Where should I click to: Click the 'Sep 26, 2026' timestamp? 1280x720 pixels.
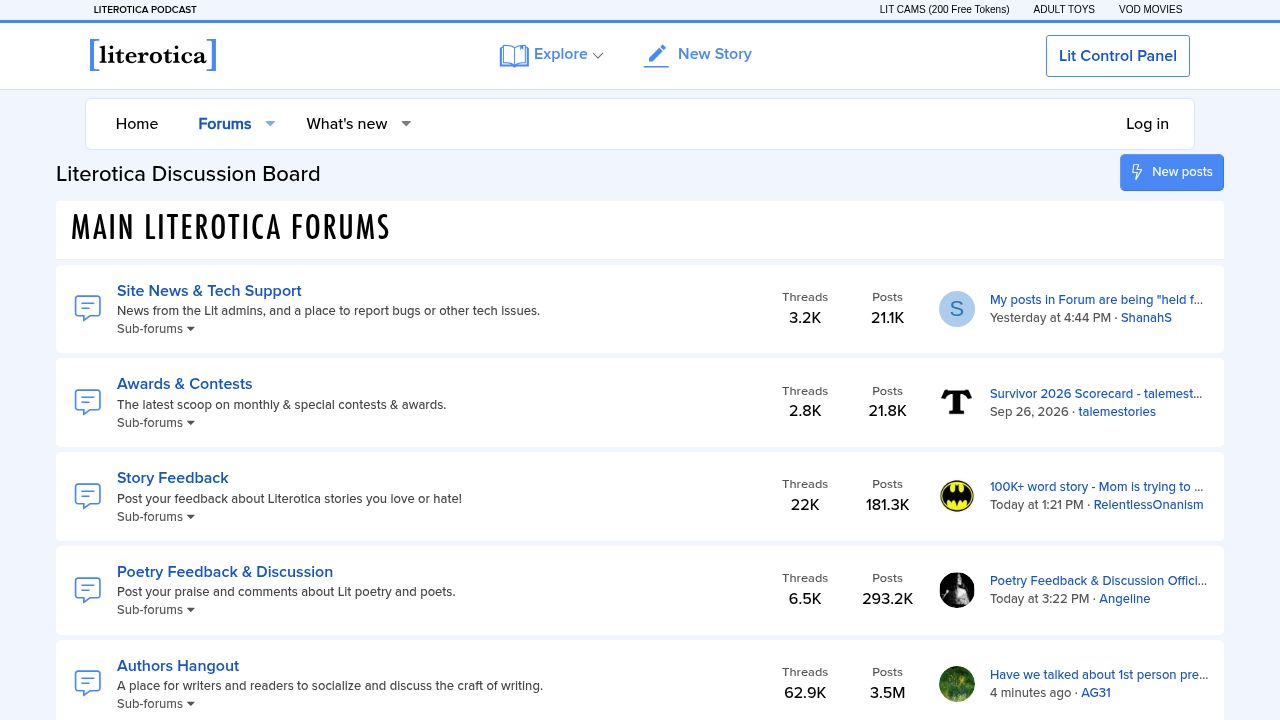[x=1029, y=412]
